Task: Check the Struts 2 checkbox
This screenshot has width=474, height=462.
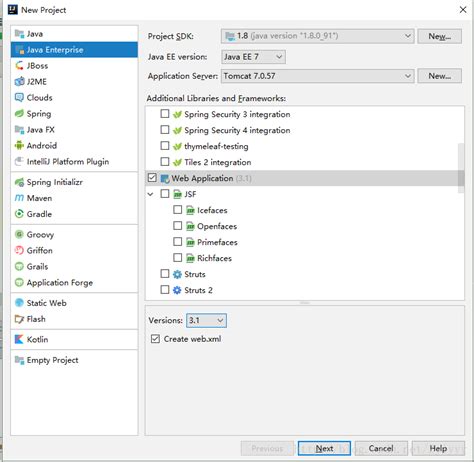Action: pos(165,290)
